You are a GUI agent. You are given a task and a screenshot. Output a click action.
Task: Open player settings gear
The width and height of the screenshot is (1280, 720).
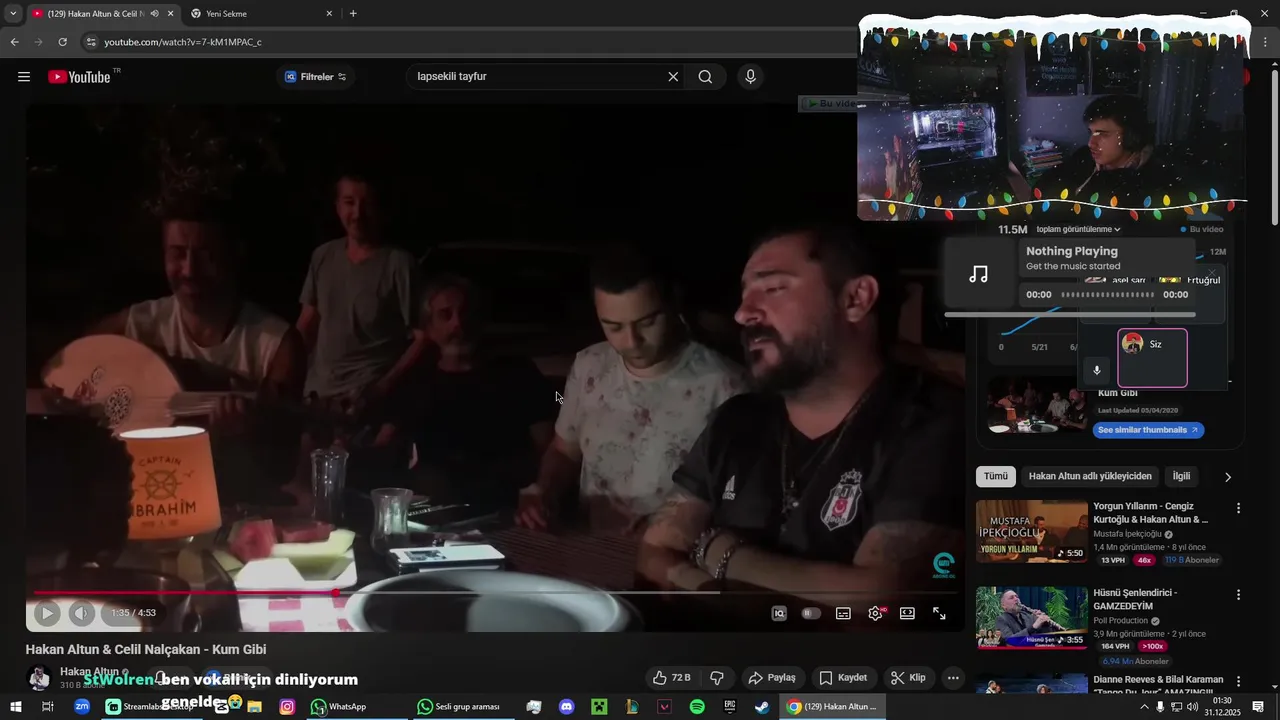(x=875, y=613)
